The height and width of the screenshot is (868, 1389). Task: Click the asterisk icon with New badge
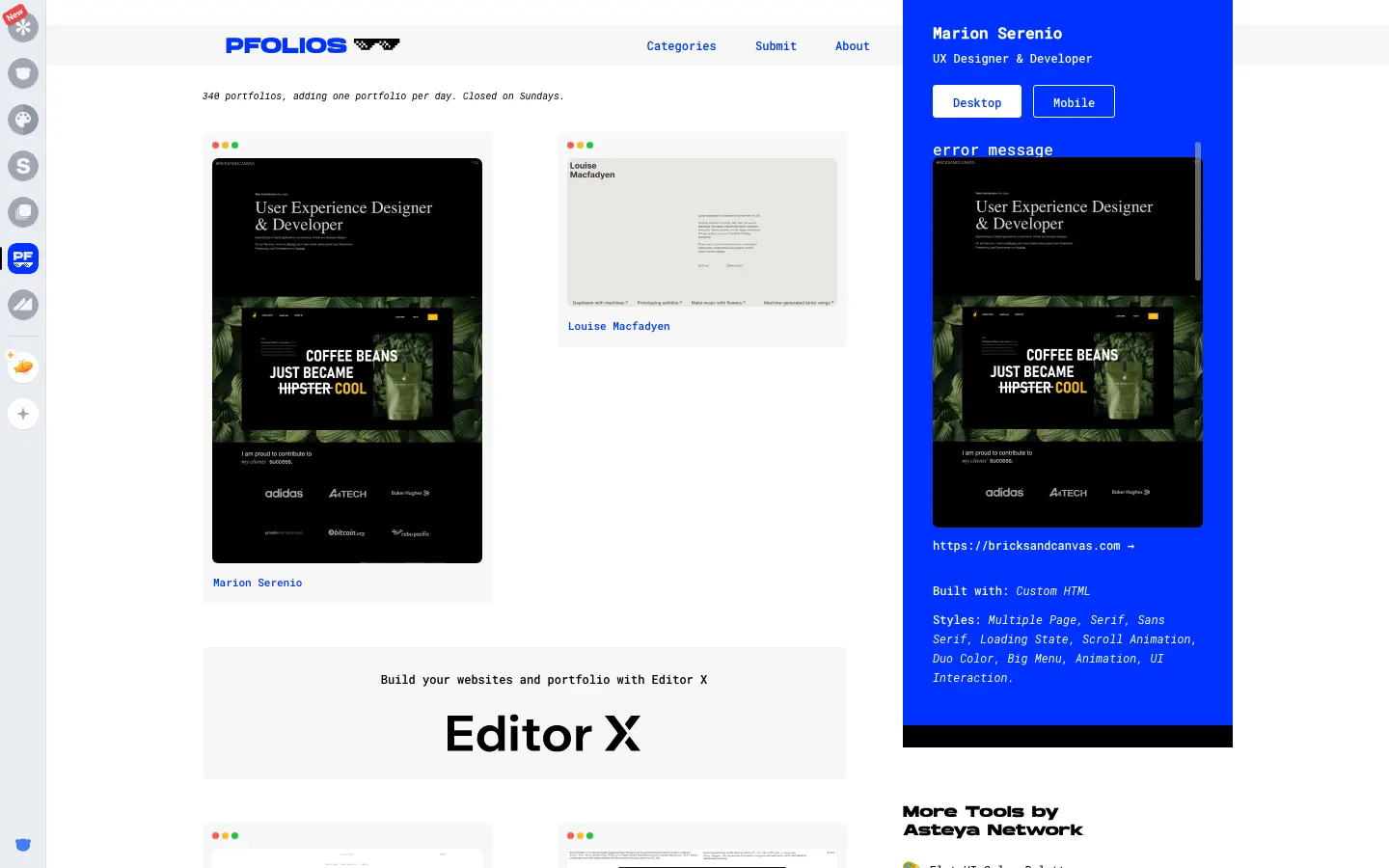22,26
